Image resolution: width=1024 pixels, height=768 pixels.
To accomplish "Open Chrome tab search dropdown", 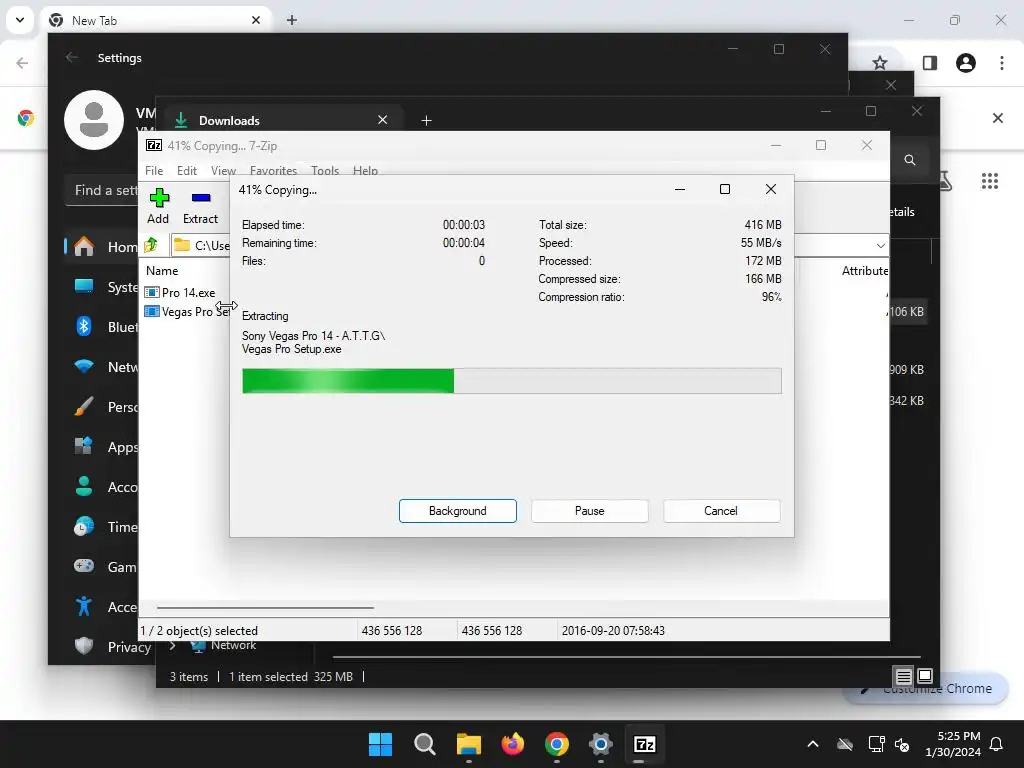I will click(x=20, y=20).
